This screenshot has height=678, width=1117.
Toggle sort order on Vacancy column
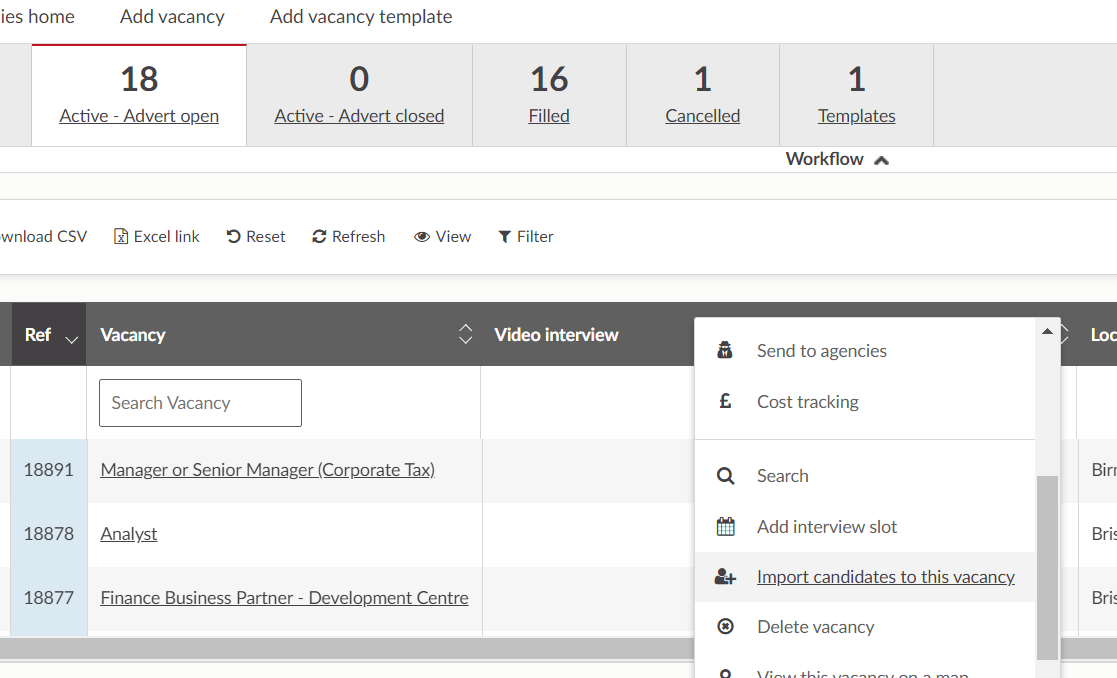[x=465, y=335]
